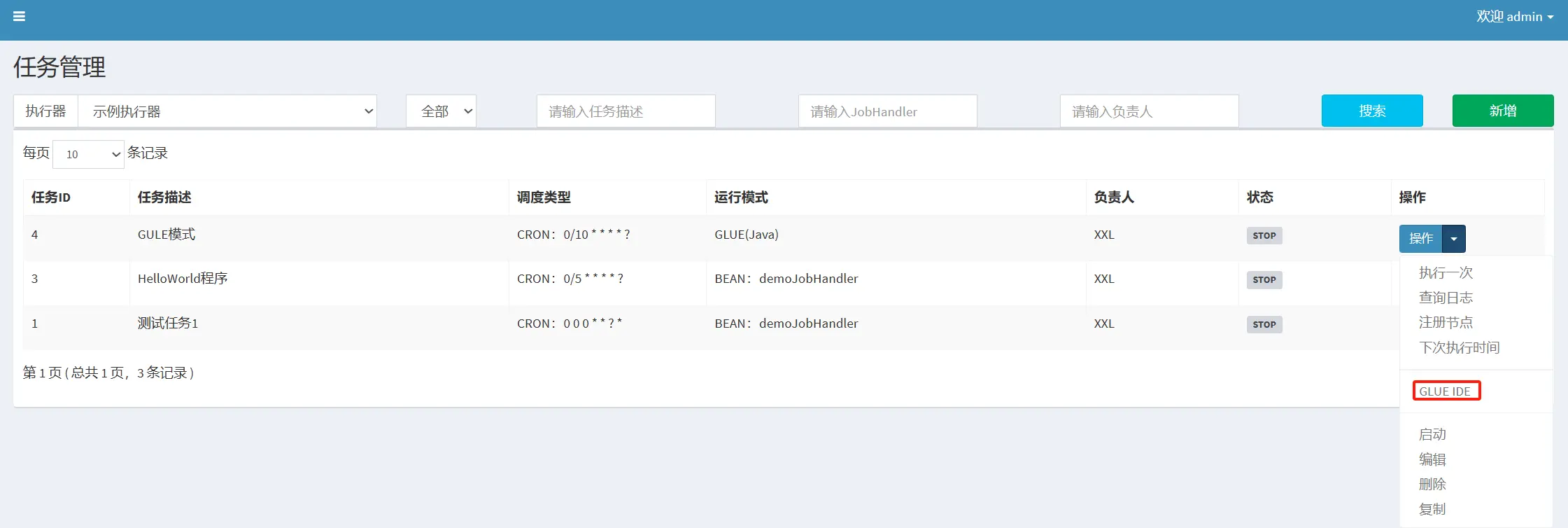Click the hamburger menu icon
This screenshot has height=528, width=1568.
point(19,16)
